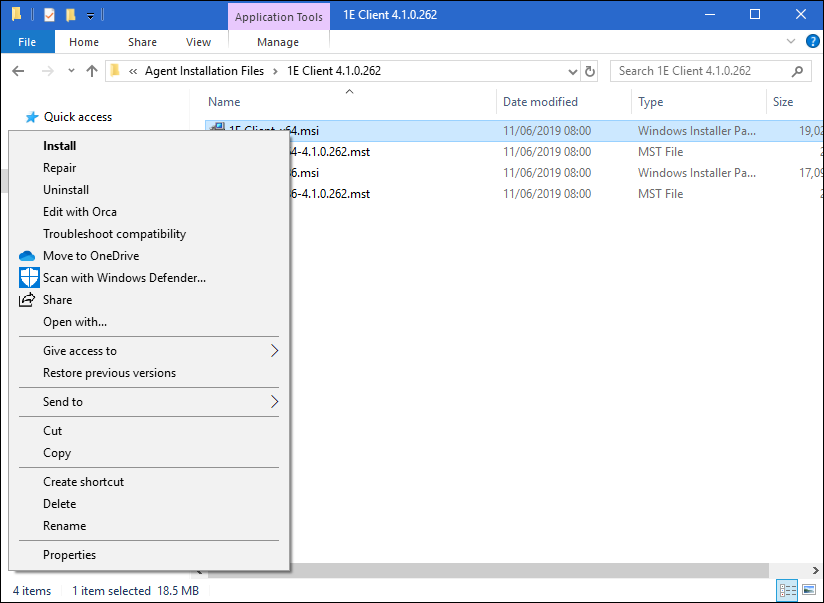
Task: Expand the ribbon with the chevron
Action: (x=790, y=42)
